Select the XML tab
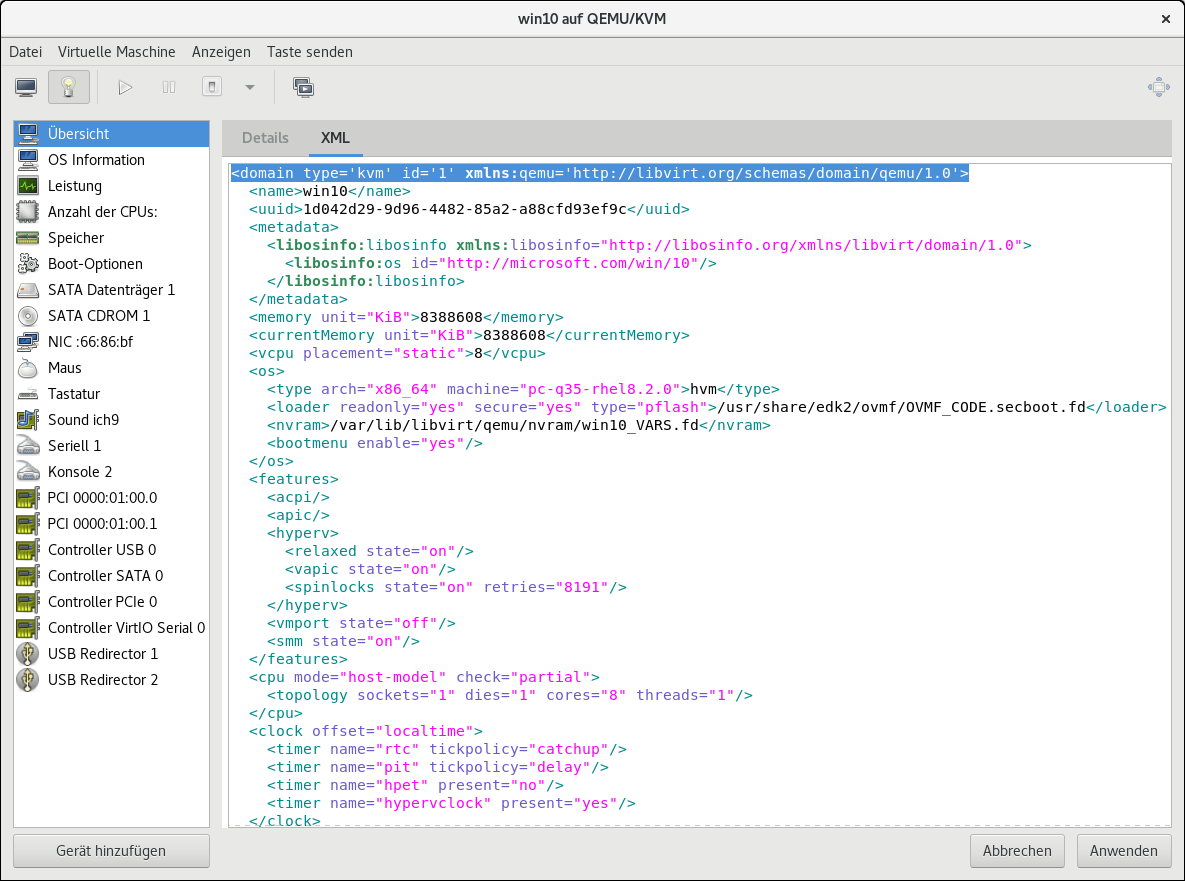Image resolution: width=1185 pixels, height=881 pixels. pyautogui.click(x=335, y=138)
